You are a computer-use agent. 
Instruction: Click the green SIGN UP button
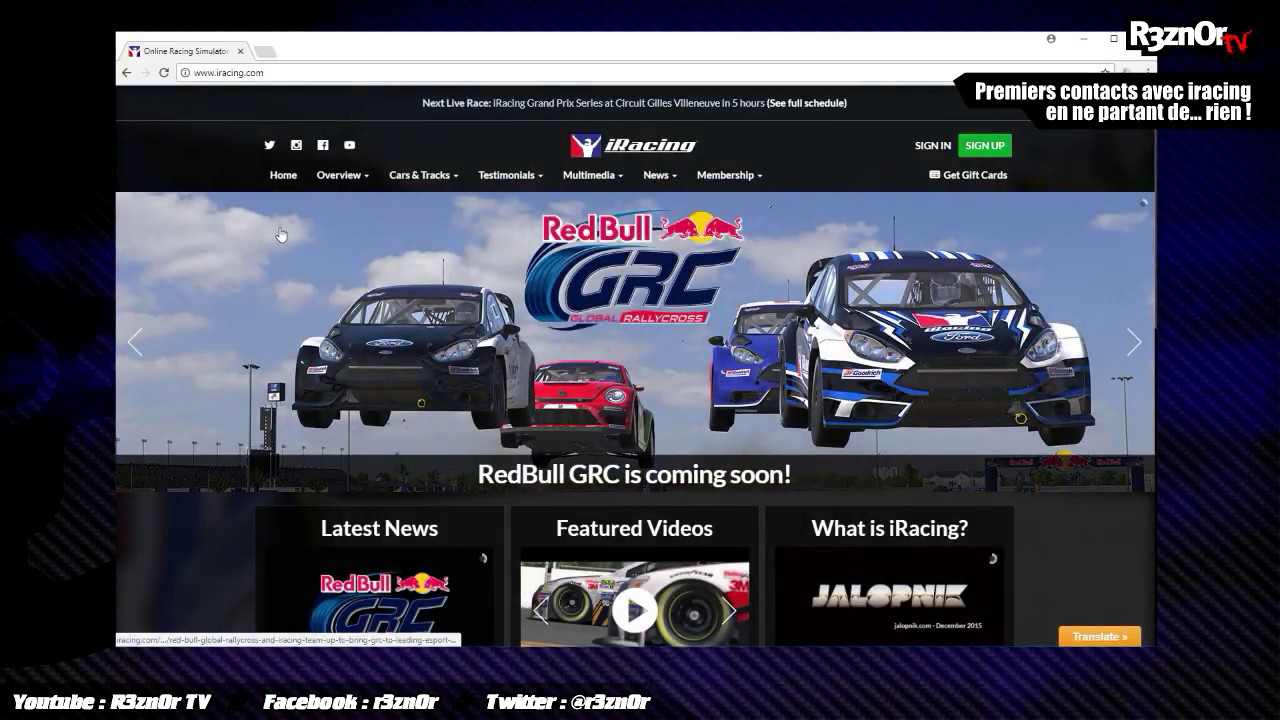[985, 146]
